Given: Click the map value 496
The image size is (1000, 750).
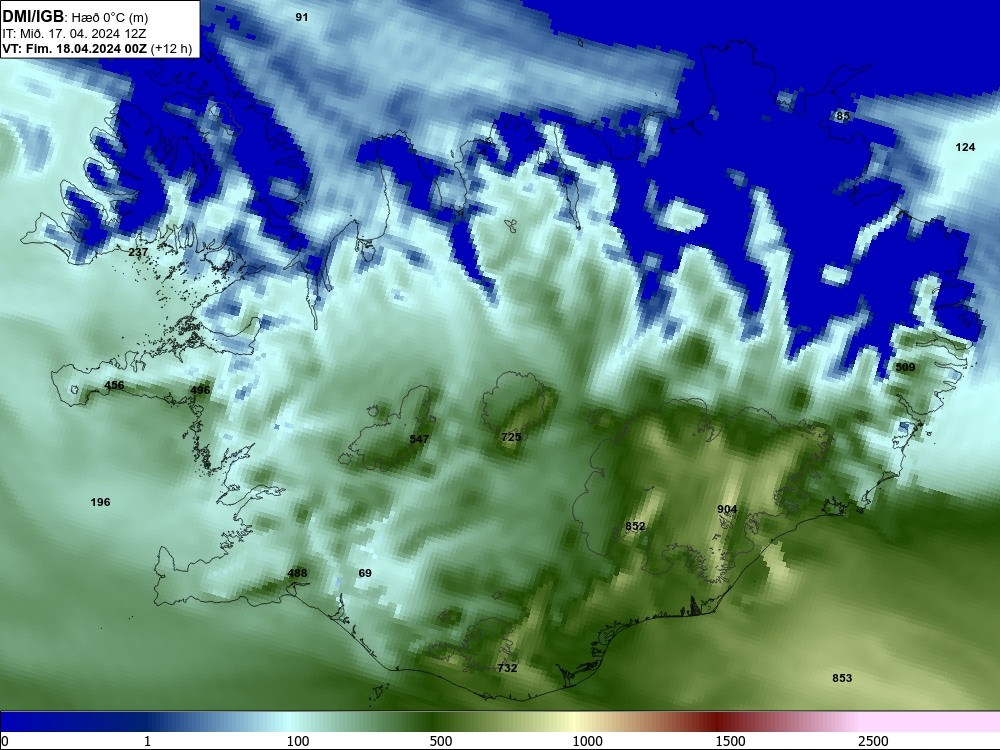Looking at the screenshot, I should 200,390.
